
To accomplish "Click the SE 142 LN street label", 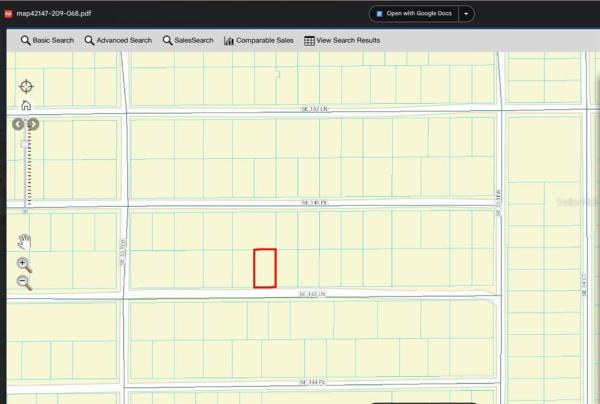I will click(315, 111).
